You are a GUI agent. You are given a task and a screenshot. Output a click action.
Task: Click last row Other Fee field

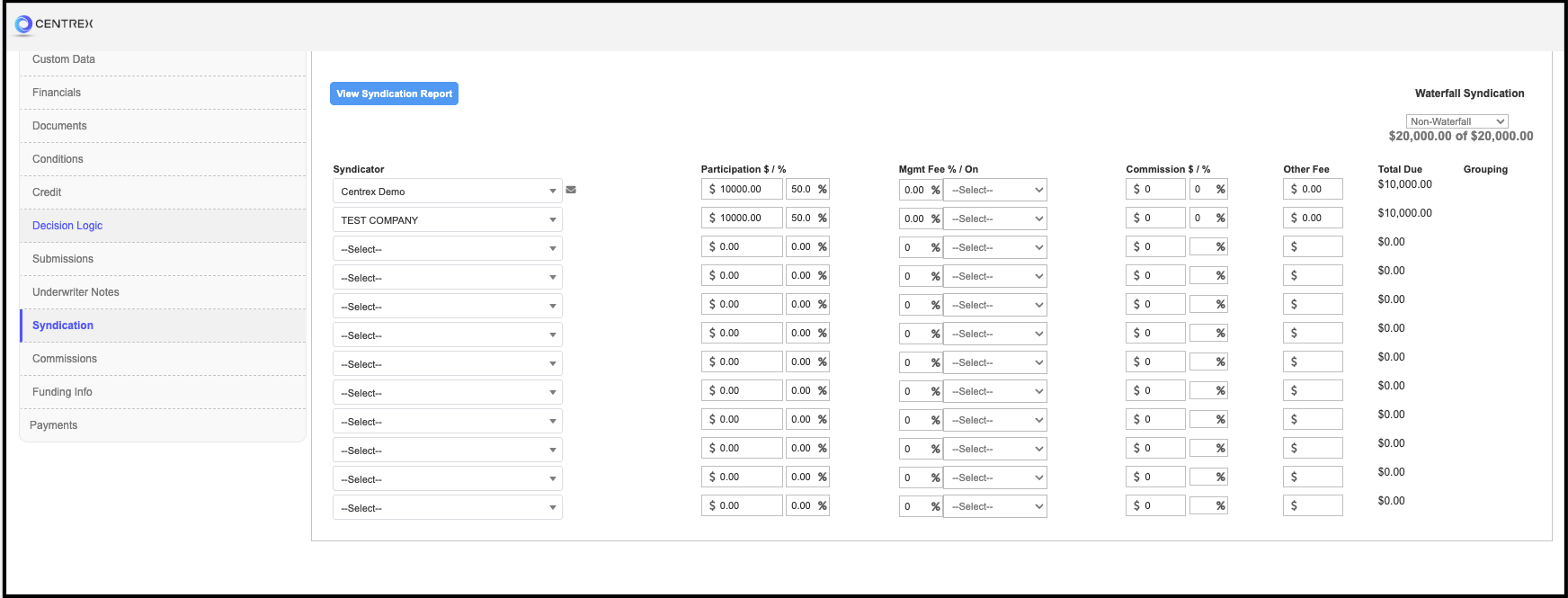tap(1313, 505)
